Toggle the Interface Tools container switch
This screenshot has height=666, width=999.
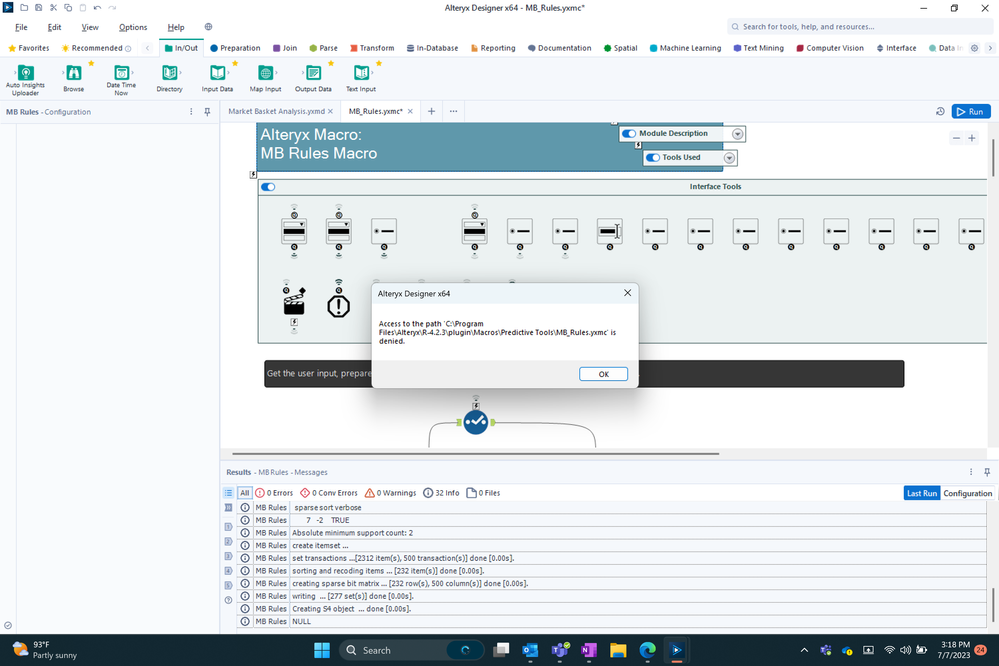pos(267,186)
